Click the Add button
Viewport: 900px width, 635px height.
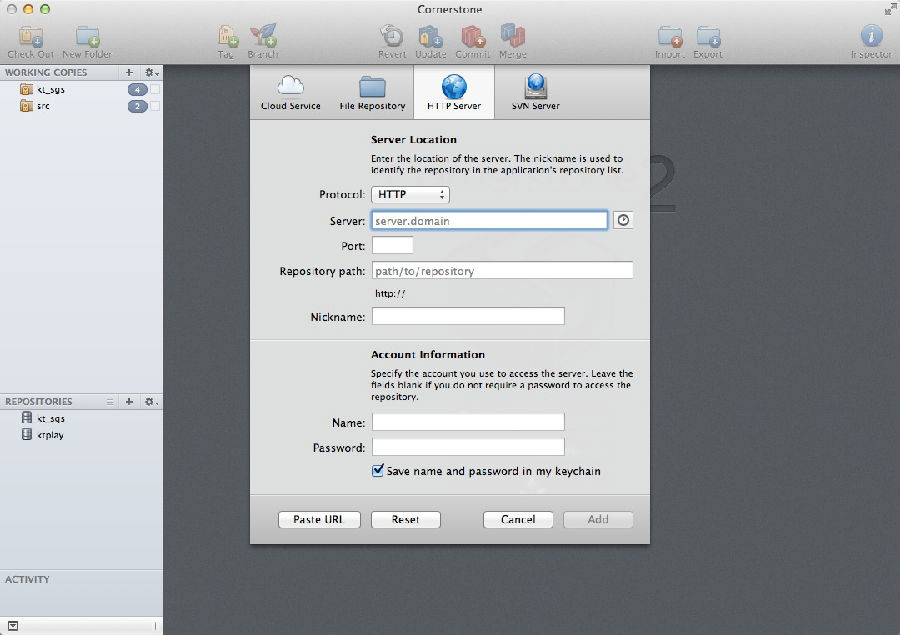598,520
